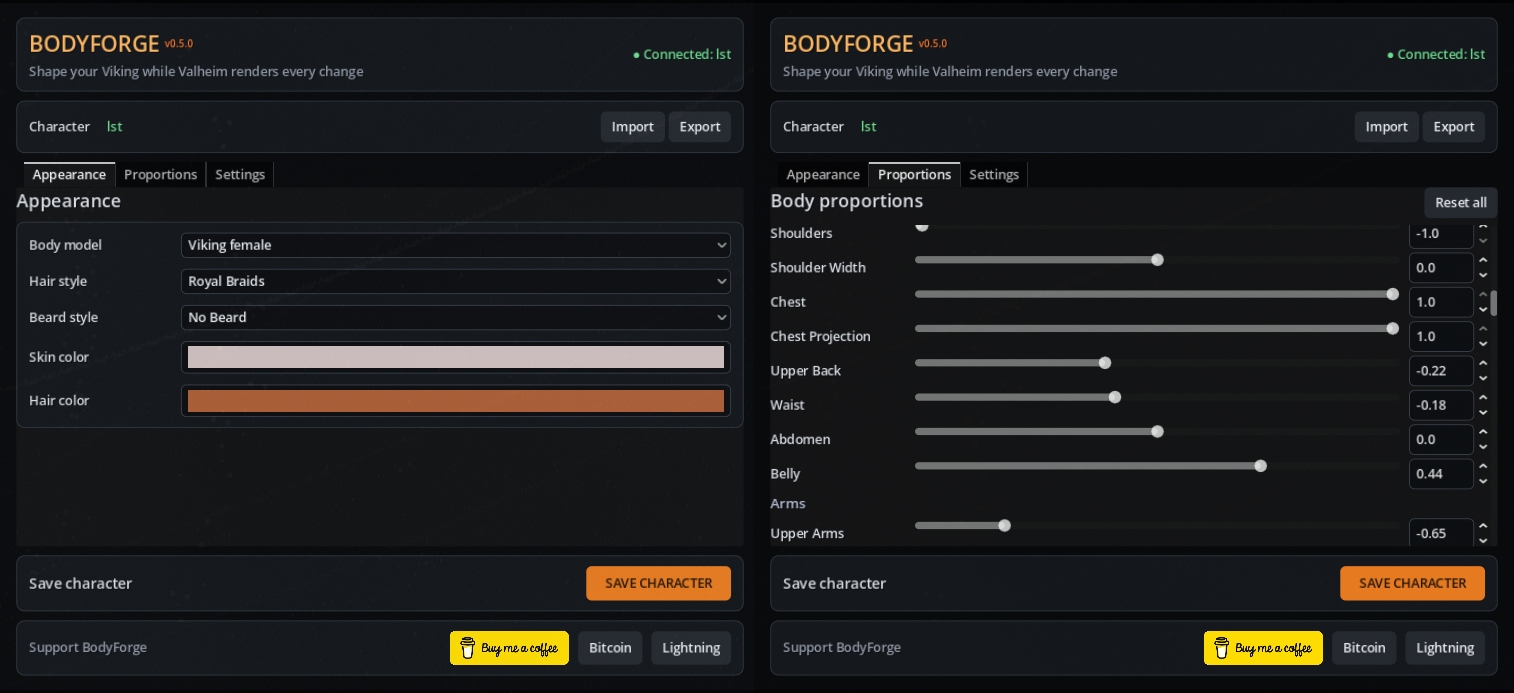Increase Shoulder Width with the up arrow

pyautogui.click(x=1483, y=261)
